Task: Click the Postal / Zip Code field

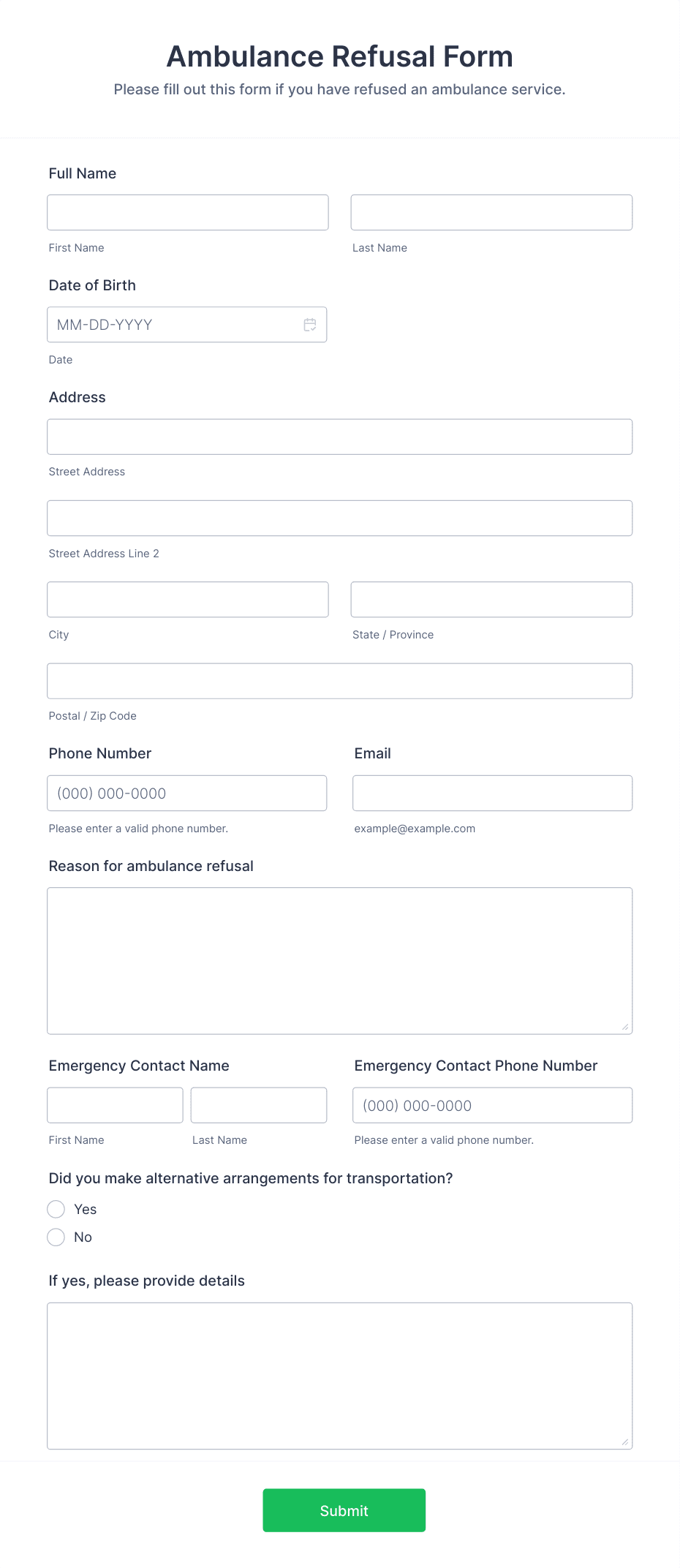Action: (339, 680)
